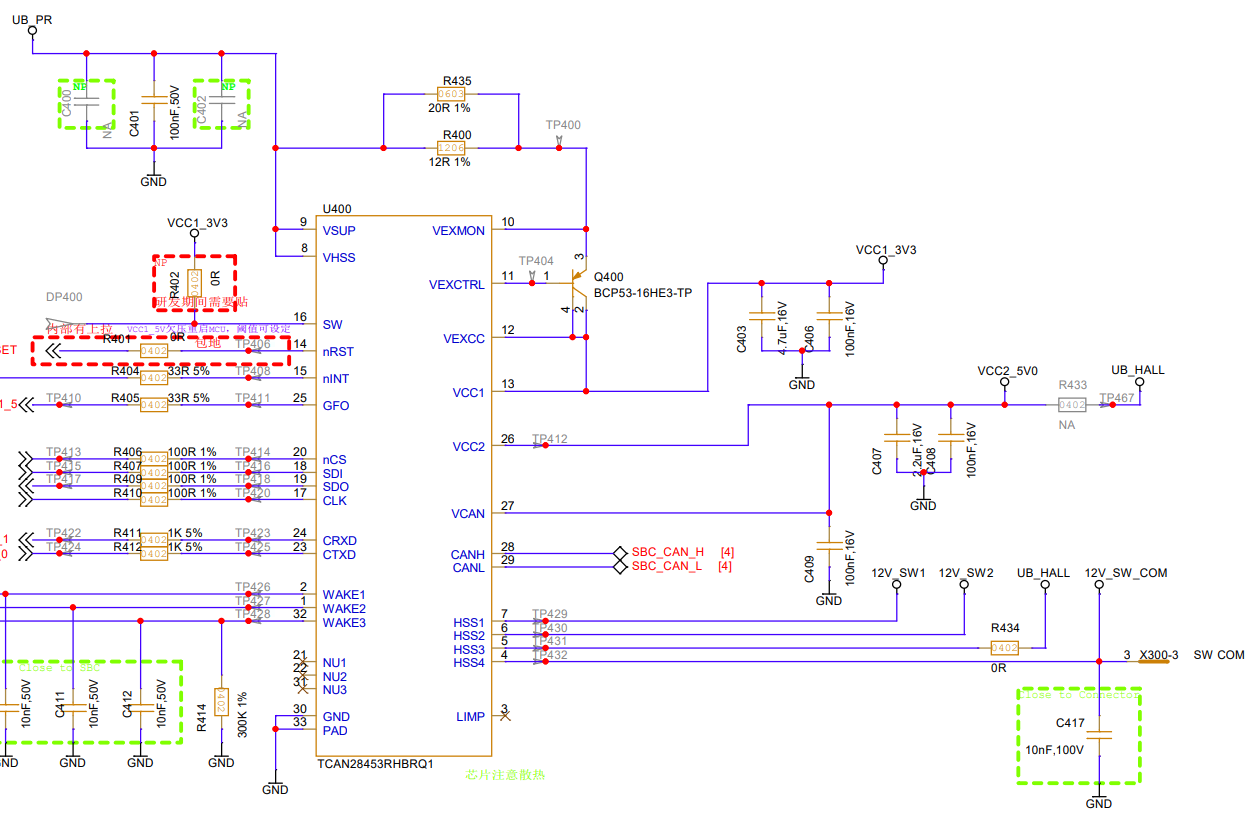Select the unconnected LIMP pin marker

tap(505, 716)
